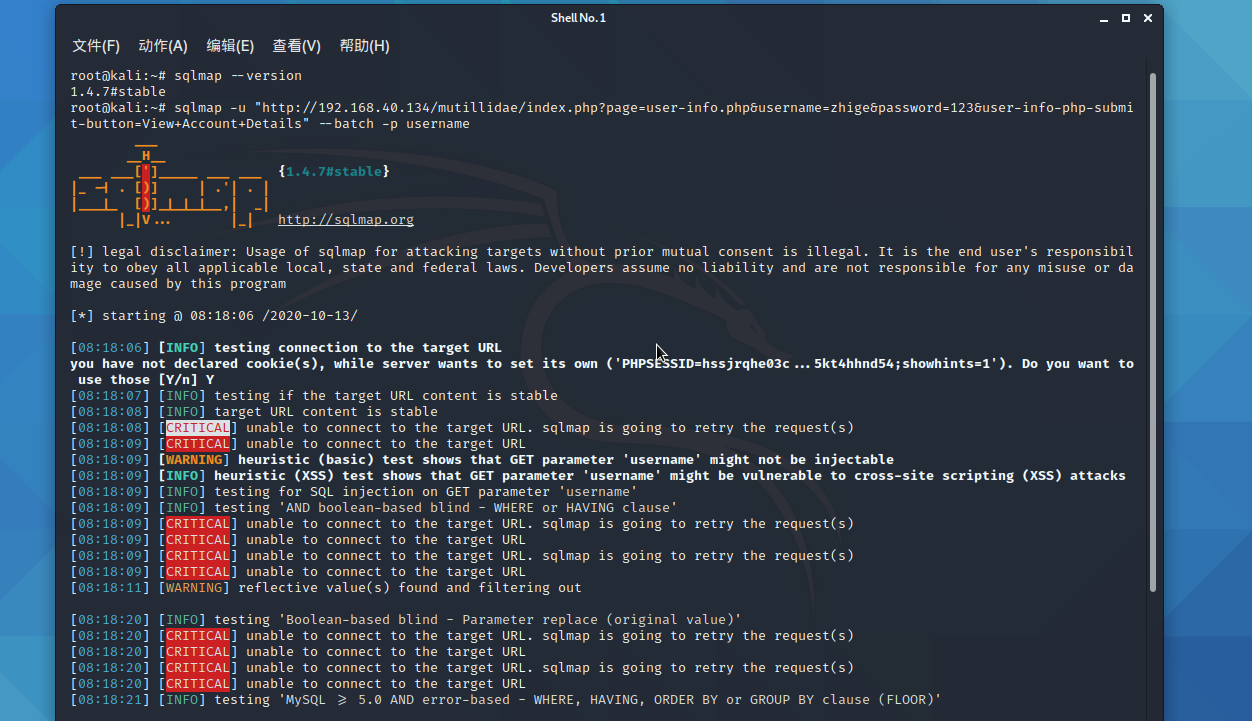The image size is (1252, 721).
Task: Click the '1.4.7#stable' version output line
Action: tap(118, 92)
